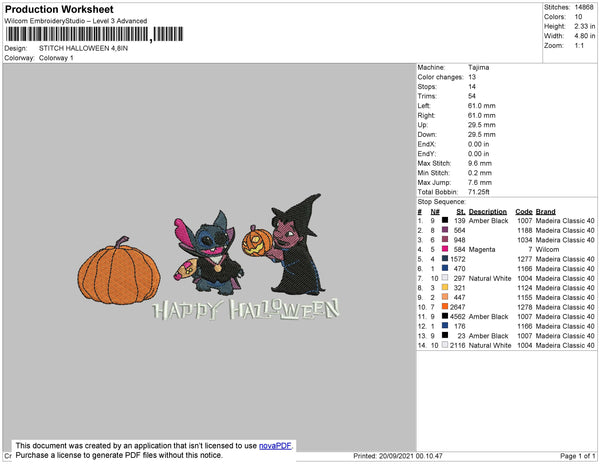Select the black swatch beside 4562 stitches
The width and height of the screenshot is (600, 464).
pyautogui.click(x=445, y=316)
